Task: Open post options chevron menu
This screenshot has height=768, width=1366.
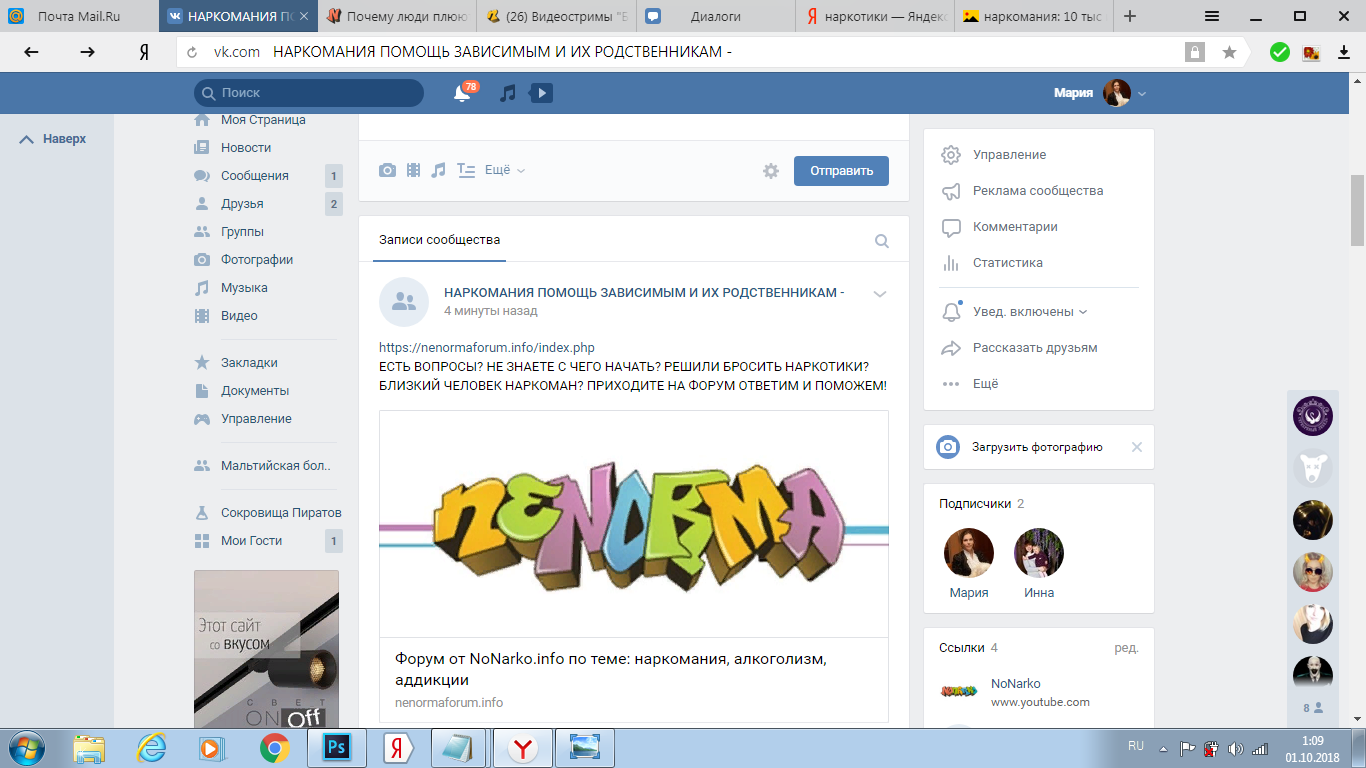Action: click(x=880, y=294)
